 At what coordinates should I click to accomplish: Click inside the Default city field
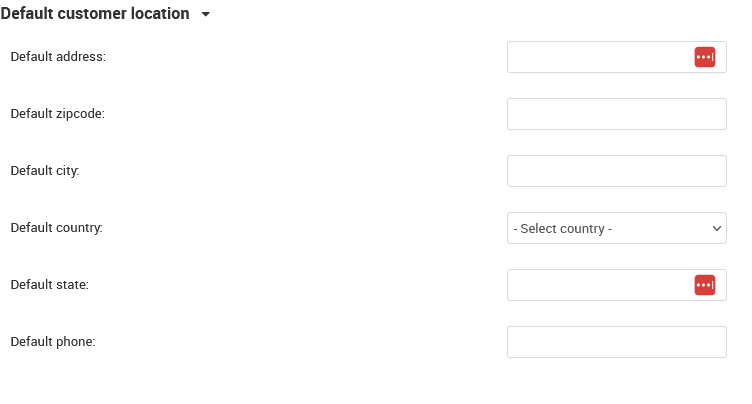tap(617, 171)
